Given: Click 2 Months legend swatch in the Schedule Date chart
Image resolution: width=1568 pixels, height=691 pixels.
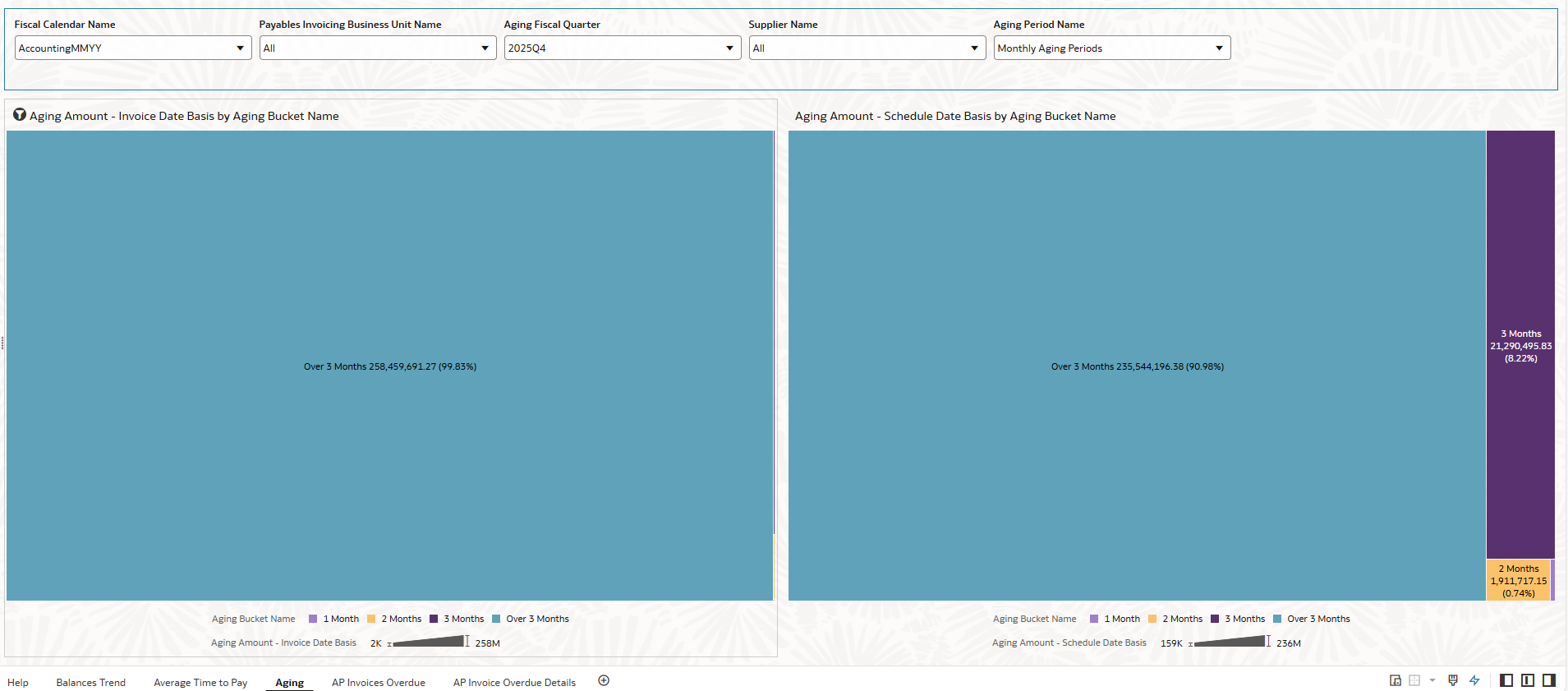Looking at the screenshot, I should 1152,619.
